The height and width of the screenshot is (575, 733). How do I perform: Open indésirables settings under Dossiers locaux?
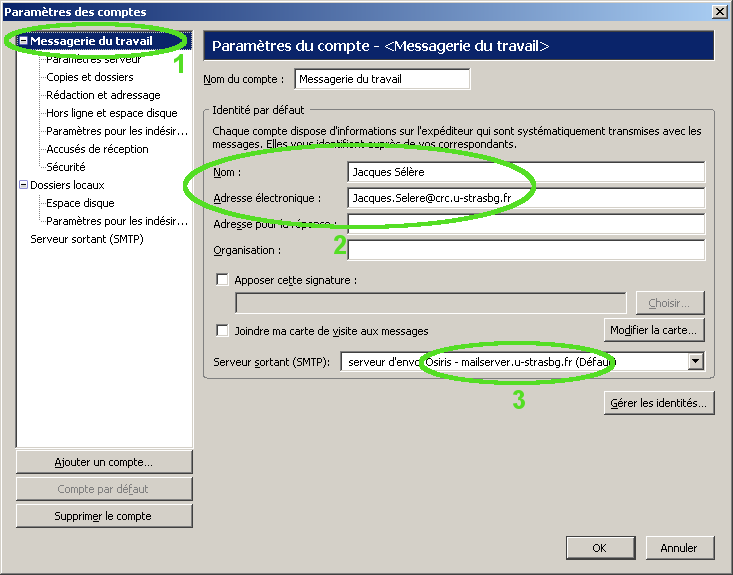tap(117, 221)
